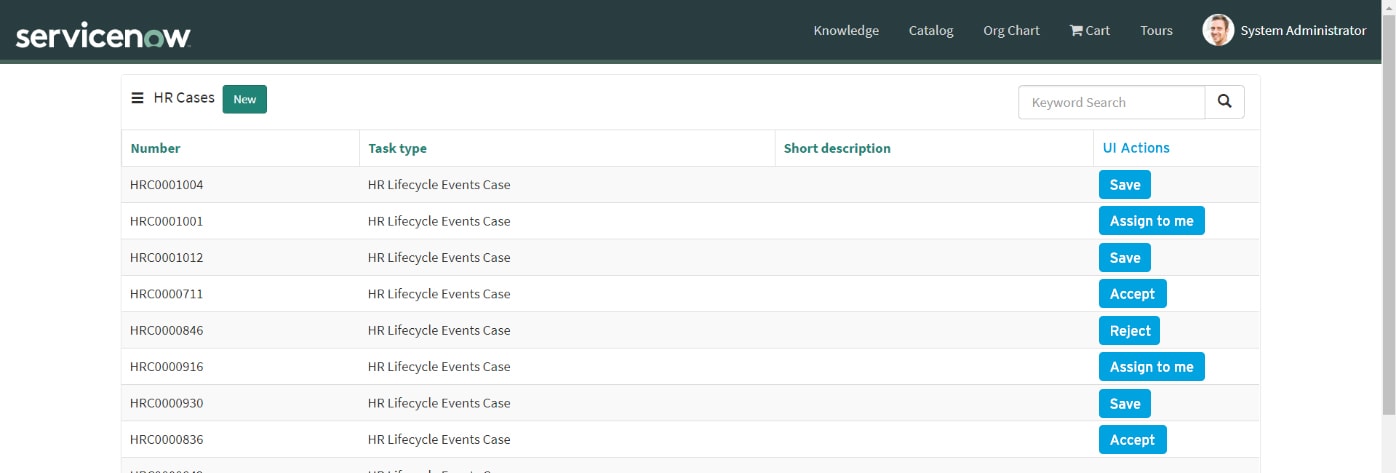Open case number HRC0001004
This screenshot has width=1396, height=473.
point(167,185)
